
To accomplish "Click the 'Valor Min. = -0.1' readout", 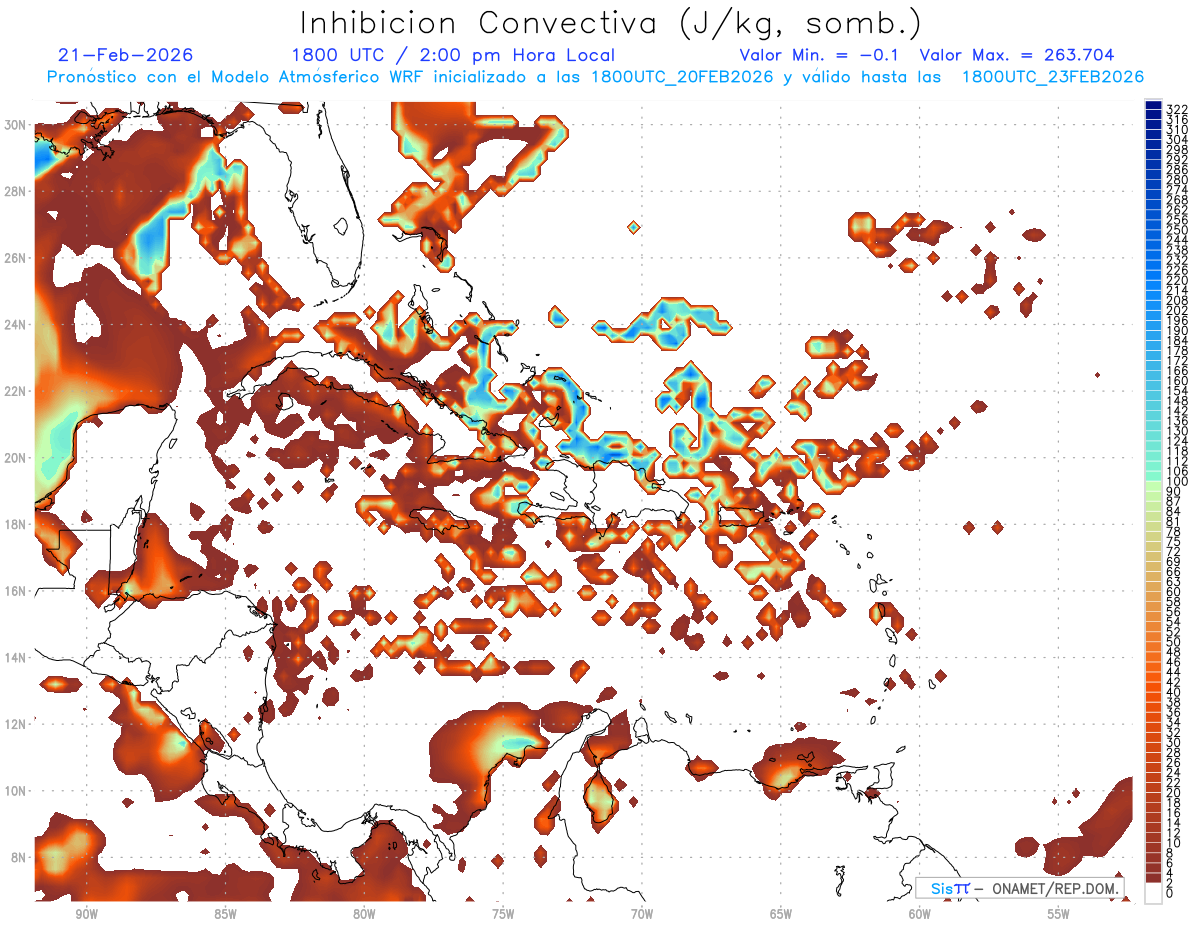I will (x=818, y=55).
